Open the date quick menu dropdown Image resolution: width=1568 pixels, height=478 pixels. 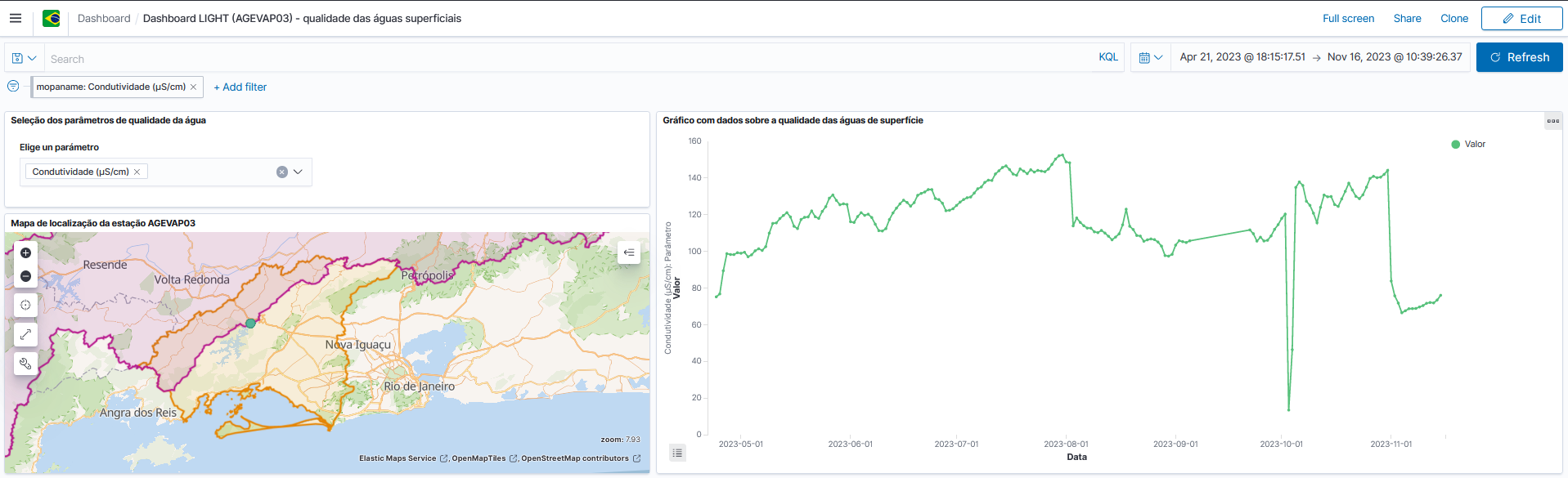[1150, 58]
